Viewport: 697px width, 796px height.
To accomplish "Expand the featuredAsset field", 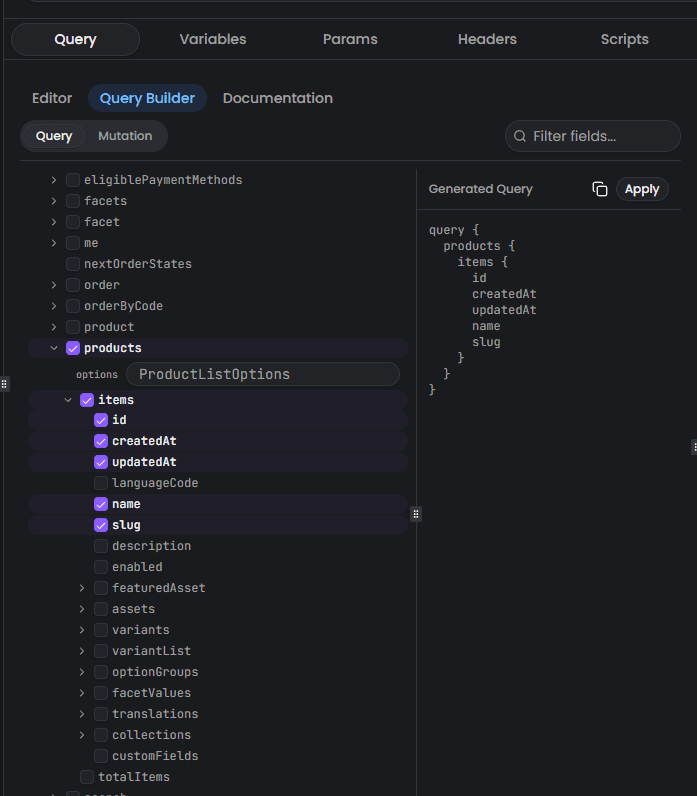I will [x=82, y=588].
